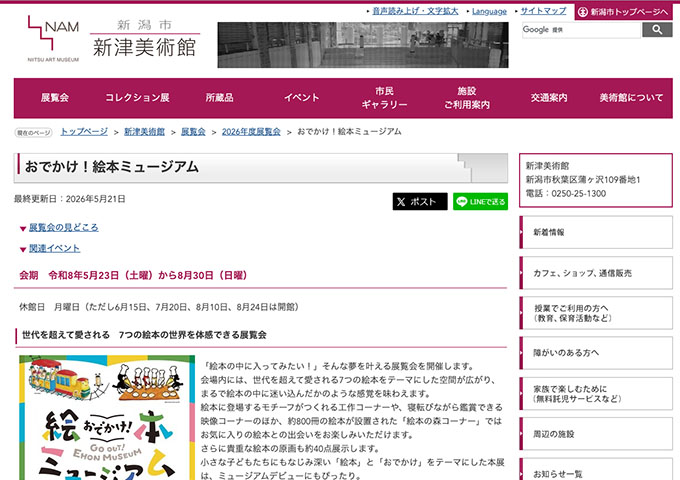The height and width of the screenshot is (480, 680).
Task: Go to 新潟市トップページへ button
Action: [624, 12]
